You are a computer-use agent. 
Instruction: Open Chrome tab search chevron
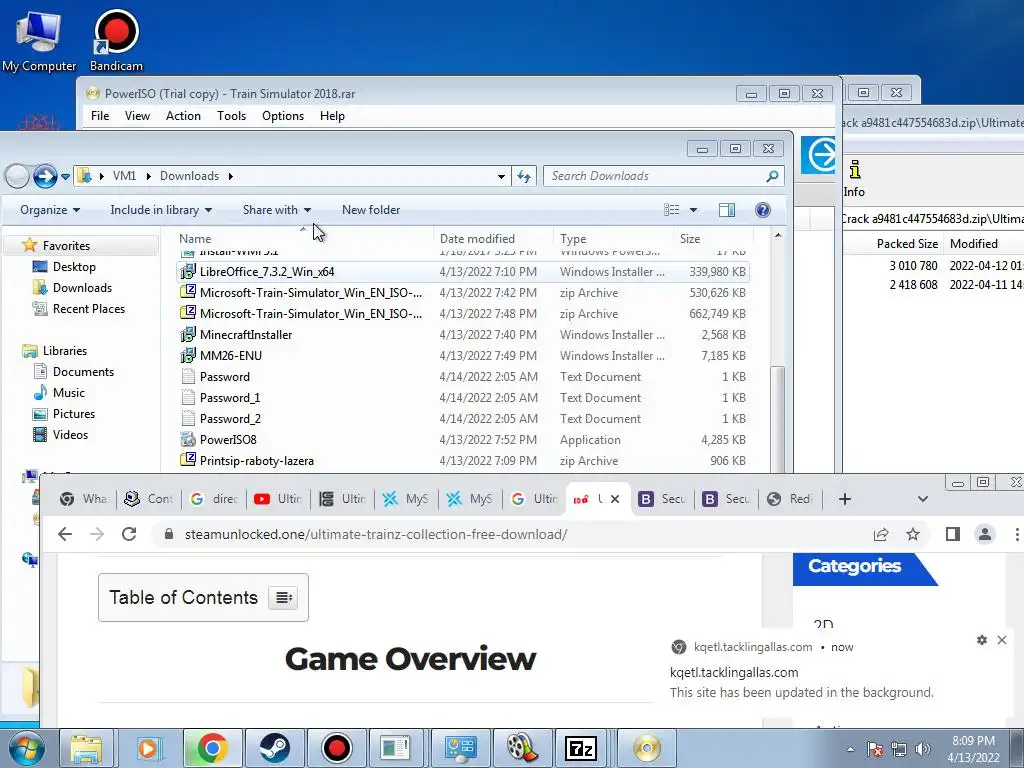922,499
